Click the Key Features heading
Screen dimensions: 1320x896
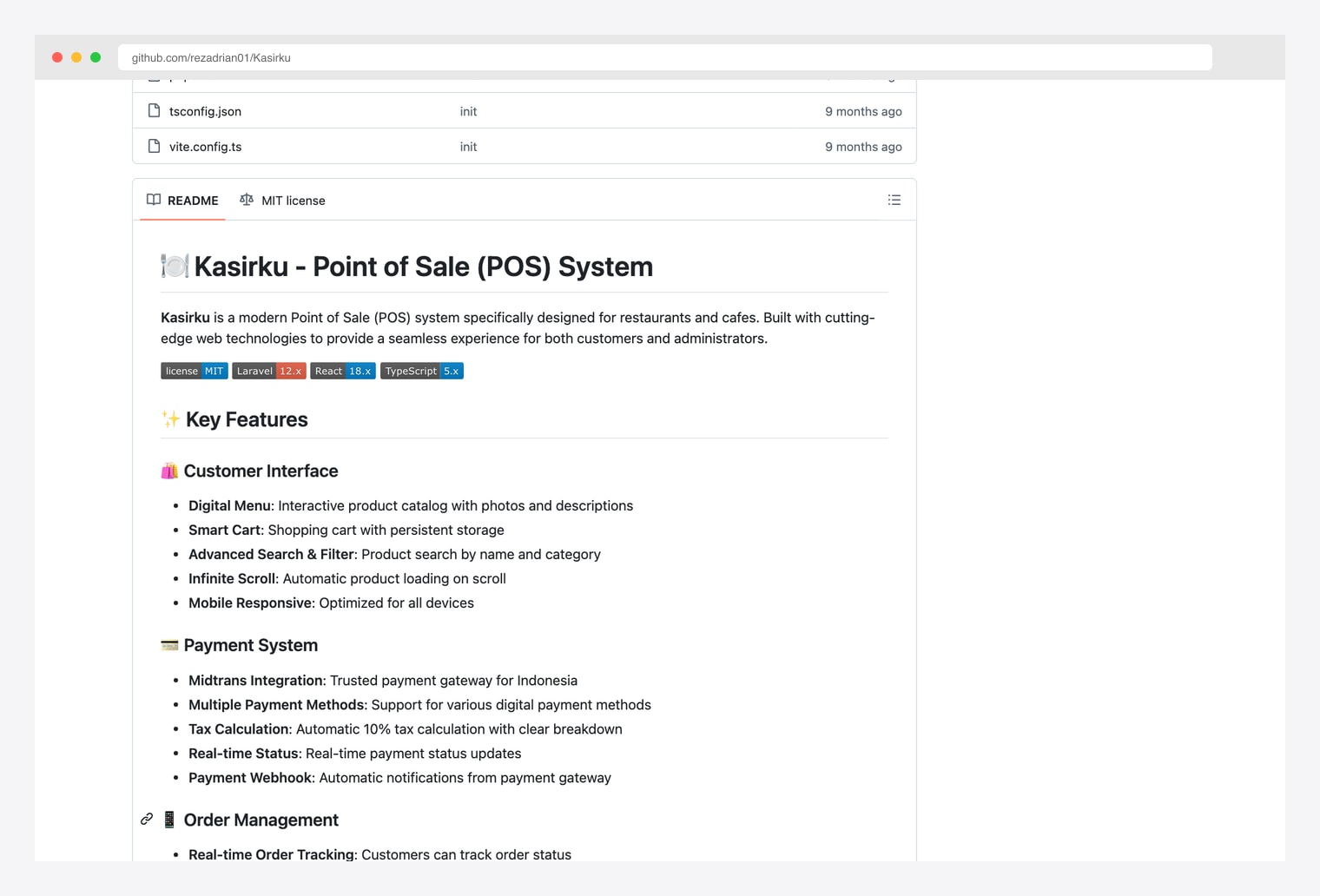[234, 419]
